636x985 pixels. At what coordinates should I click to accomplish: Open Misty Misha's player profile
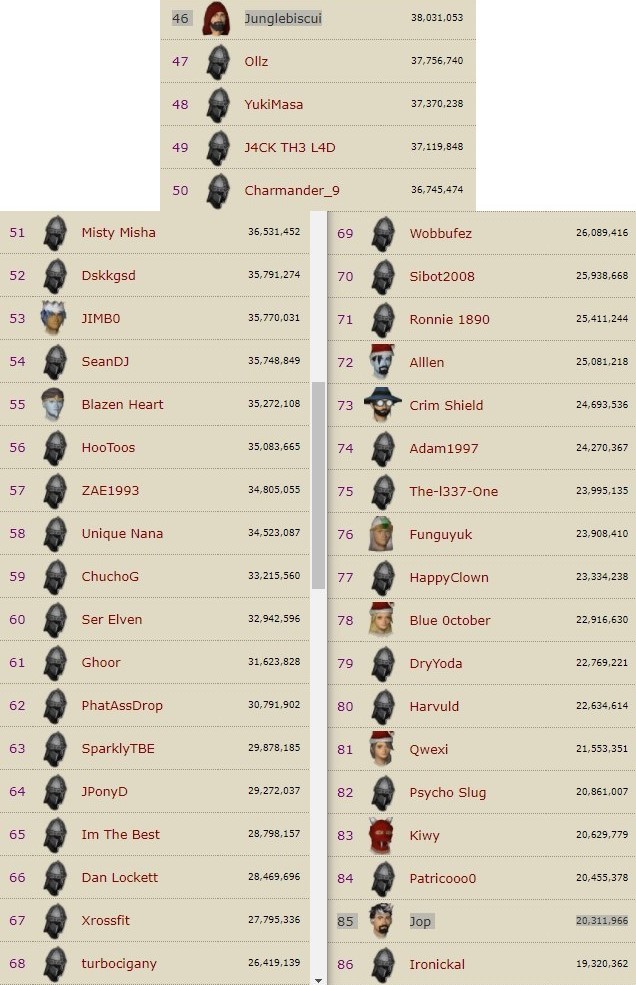pos(119,232)
